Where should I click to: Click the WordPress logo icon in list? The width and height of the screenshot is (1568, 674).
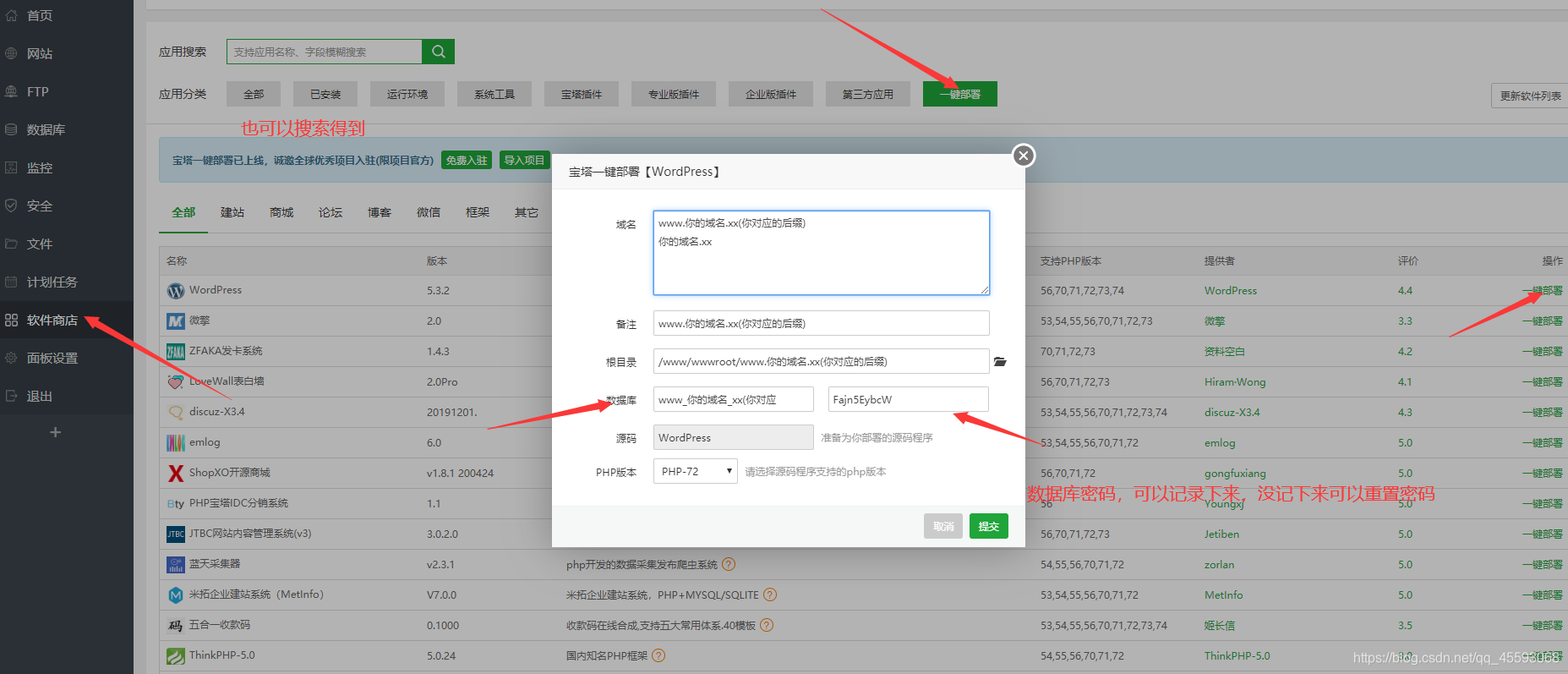pos(176,291)
